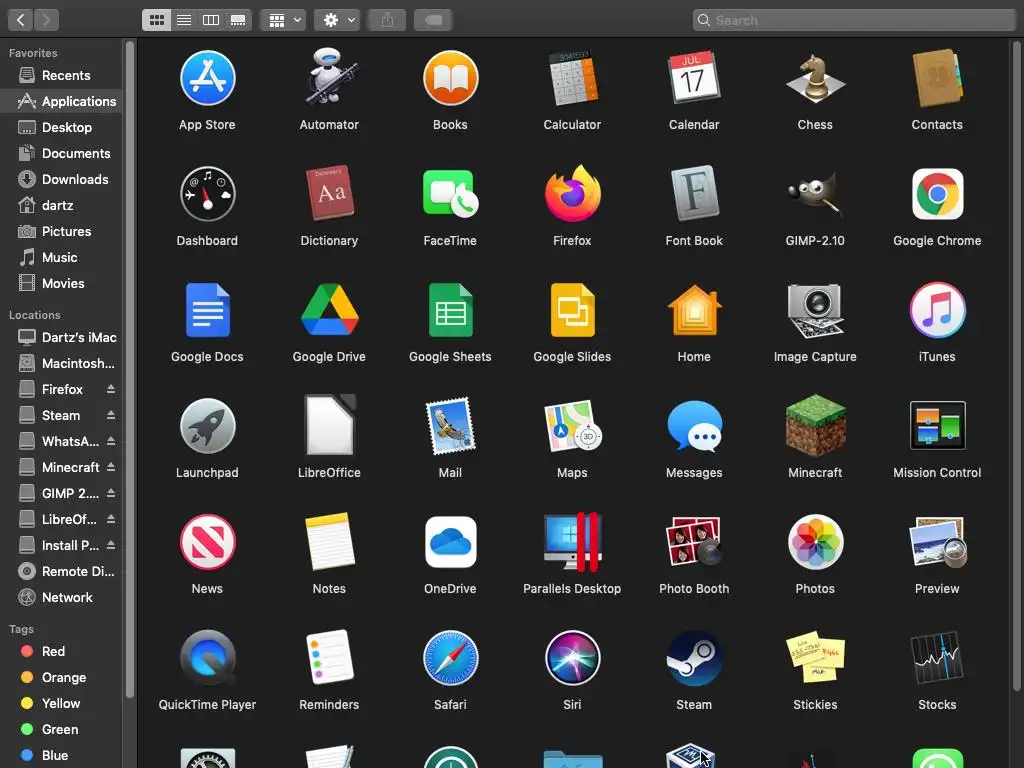The height and width of the screenshot is (768, 1024).
Task: Open the Home app
Action: (x=694, y=310)
